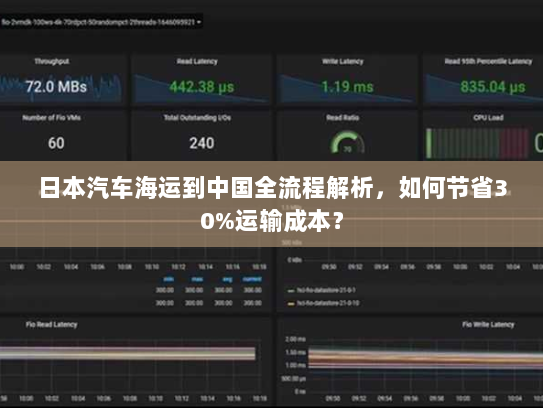Click the CPU Load bar gauge
Image resolution: width=543 pixels, height=408 pixels.
(x=477, y=143)
